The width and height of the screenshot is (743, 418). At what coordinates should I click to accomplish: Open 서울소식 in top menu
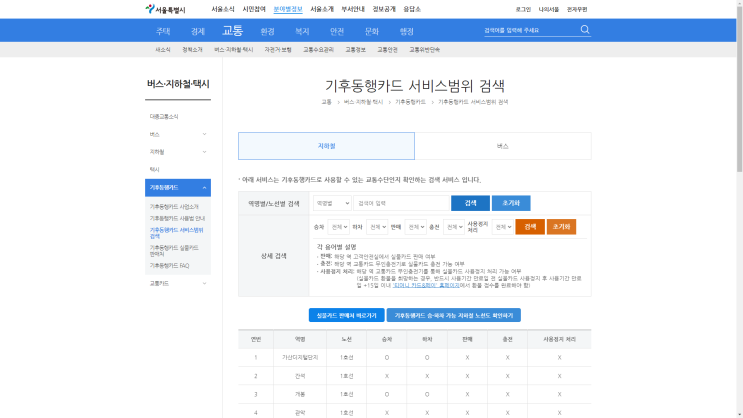point(223,9)
